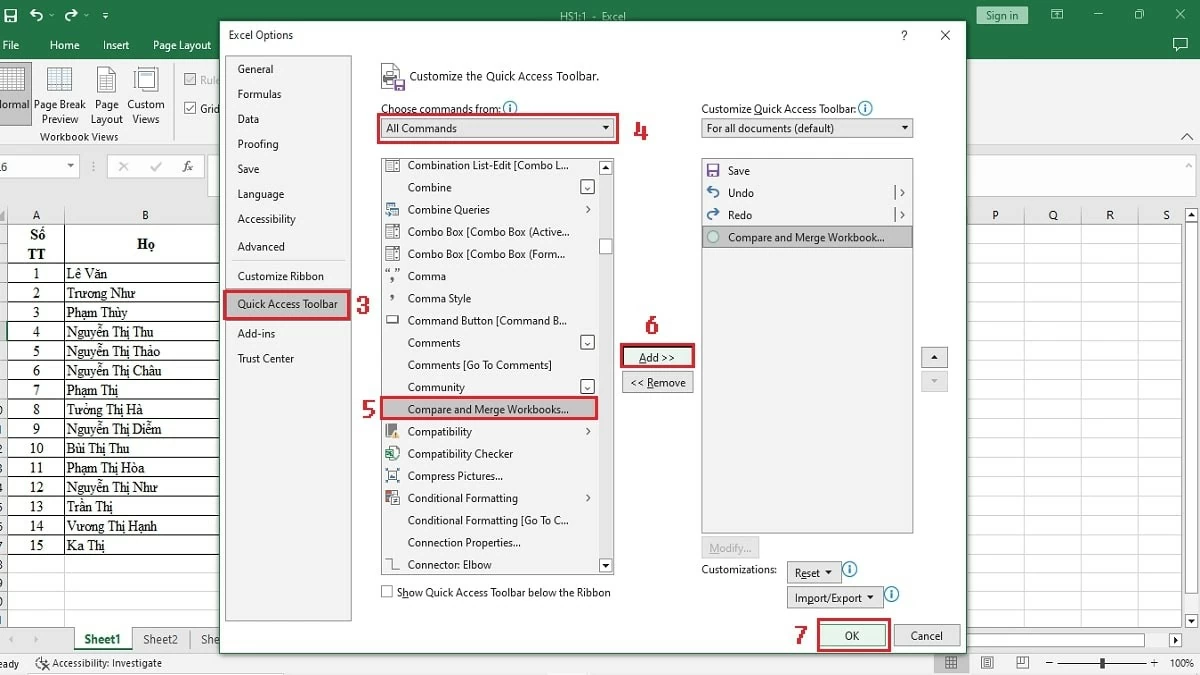Screen dimensions: 1200x675
Task: Switch to Page Layout view icon in status bar
Action: 987,662
